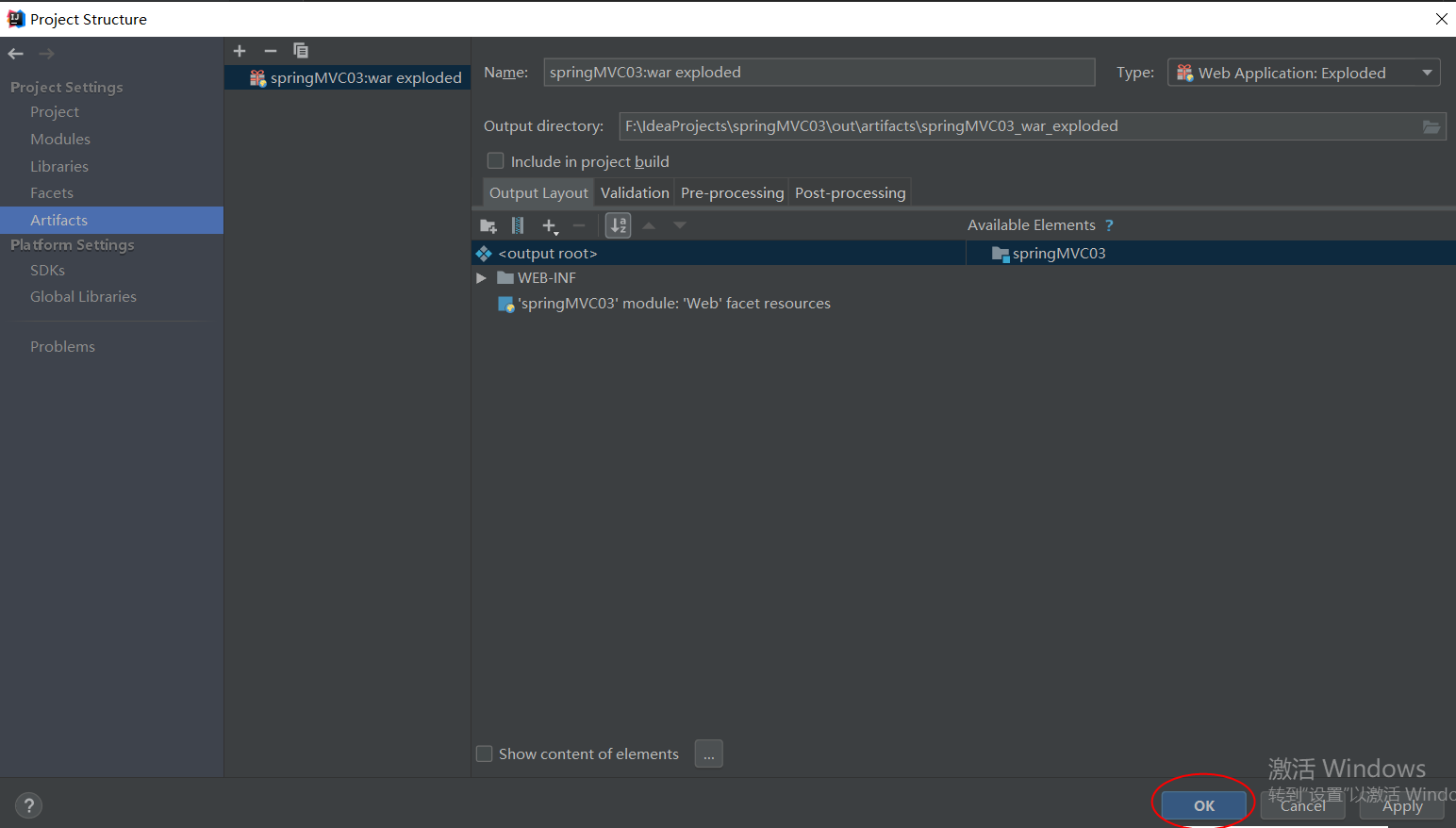Screen dimensions: 1456x828
Task: Open Modules settings page
Action: (x=60, y=140)
